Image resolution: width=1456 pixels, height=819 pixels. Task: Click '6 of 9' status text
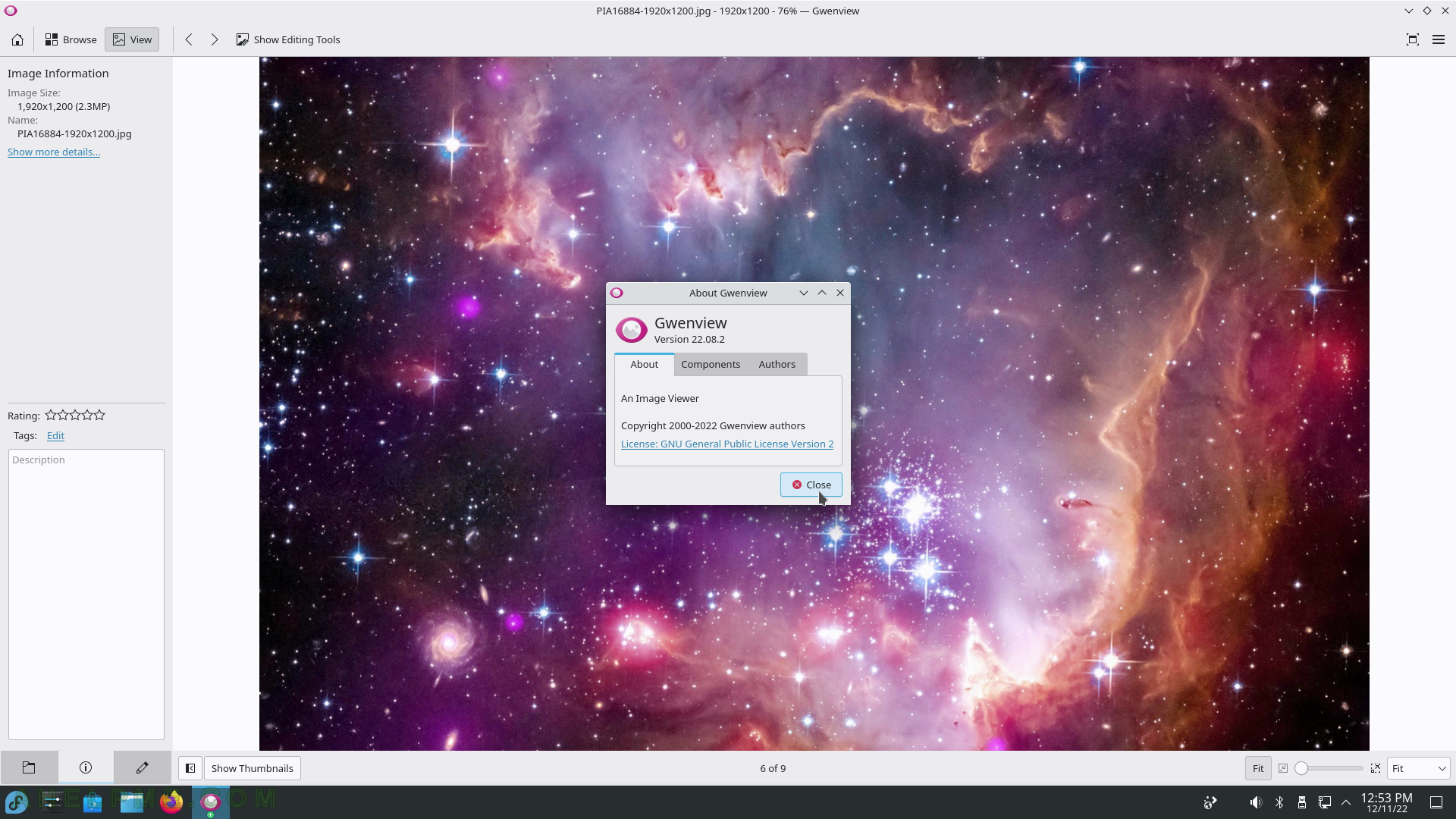[773, 768]
